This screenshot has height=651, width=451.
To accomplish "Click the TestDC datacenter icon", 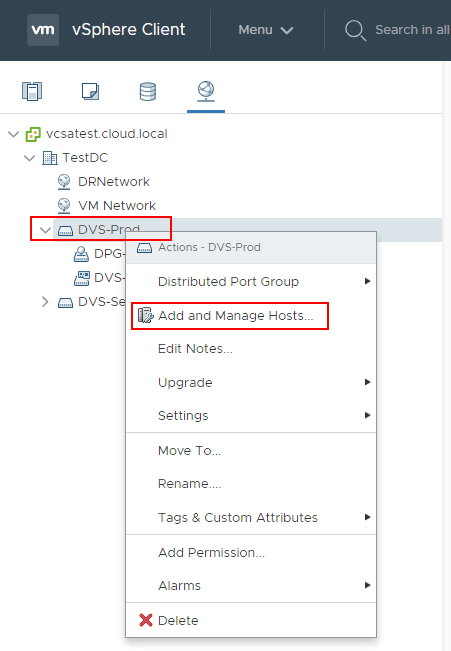I will pos(50,158).
